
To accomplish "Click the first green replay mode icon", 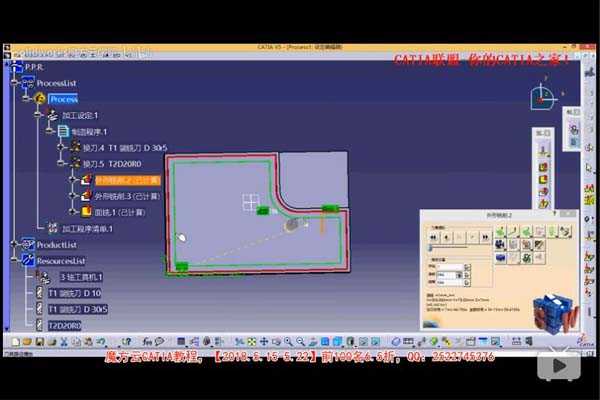I will point(501,231).
